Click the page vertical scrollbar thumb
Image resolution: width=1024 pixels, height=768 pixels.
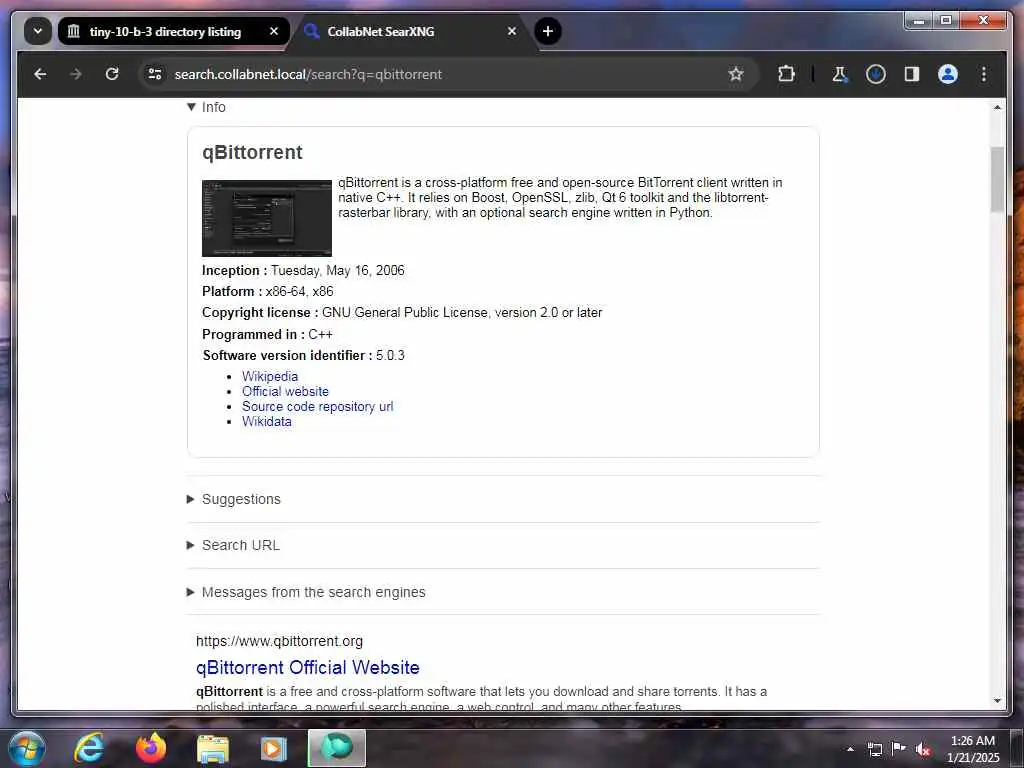tap(997, 179)
